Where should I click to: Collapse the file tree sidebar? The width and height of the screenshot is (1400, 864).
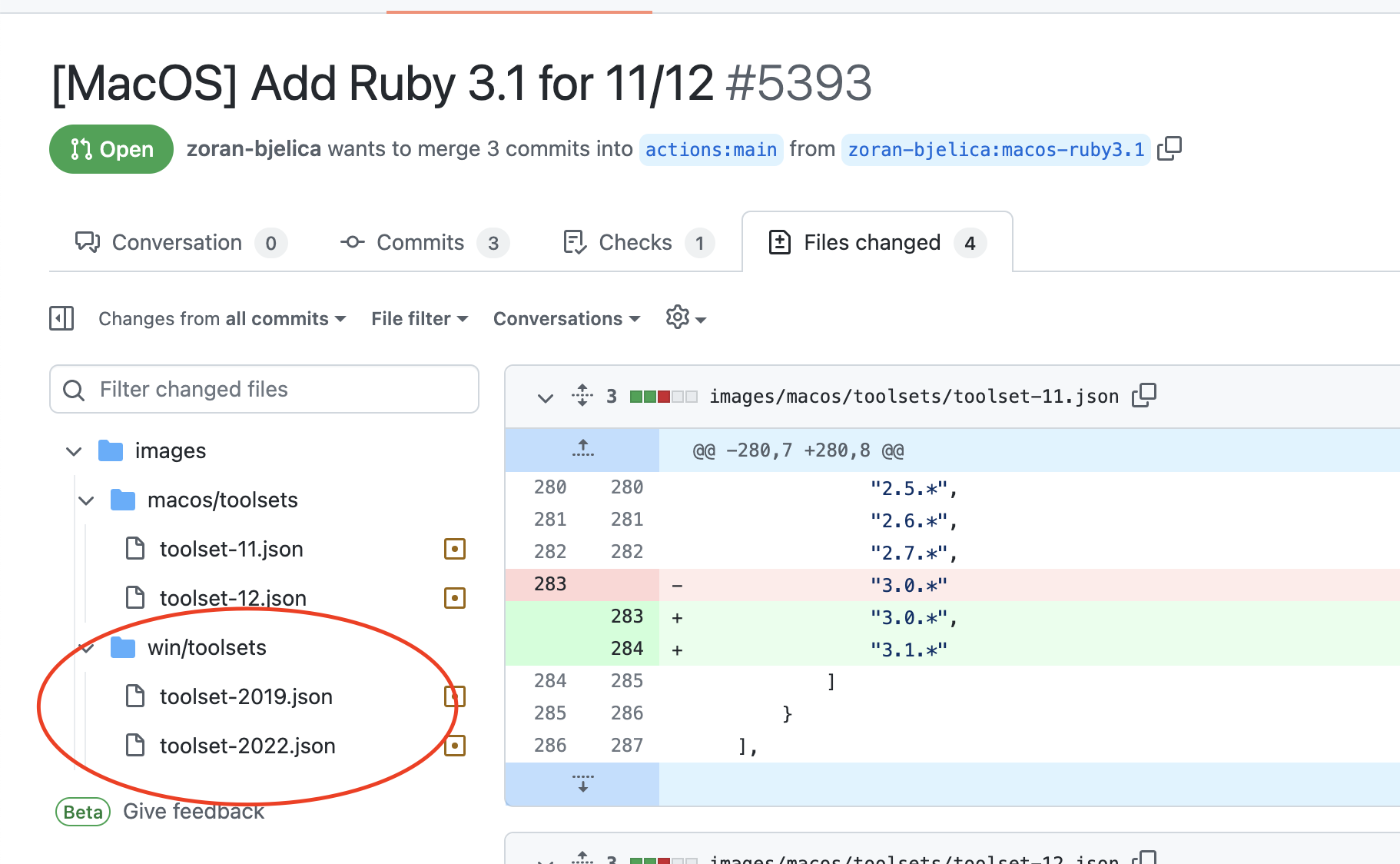(x=61, y=317)
